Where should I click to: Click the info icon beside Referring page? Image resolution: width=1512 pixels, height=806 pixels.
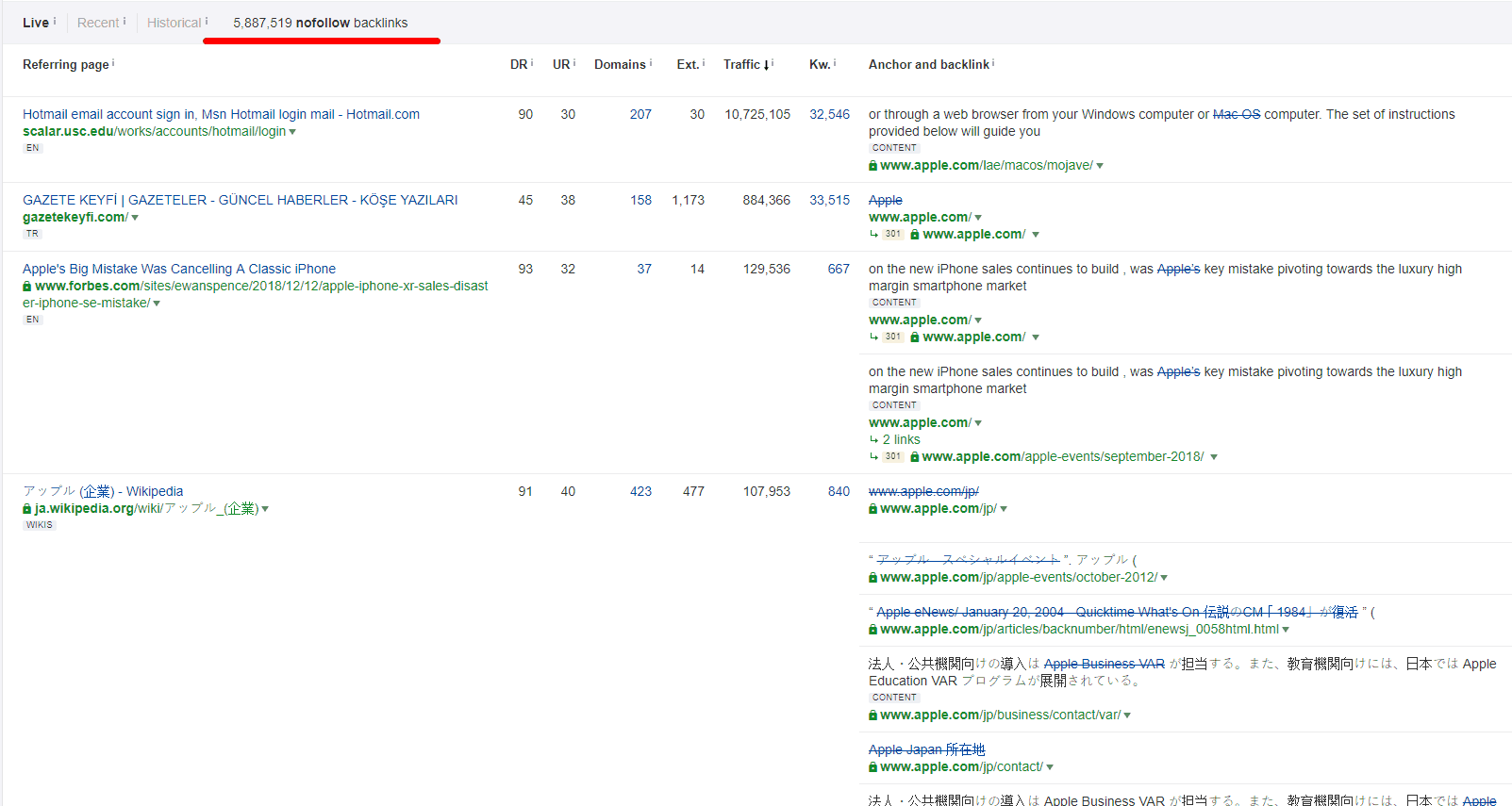113,62
